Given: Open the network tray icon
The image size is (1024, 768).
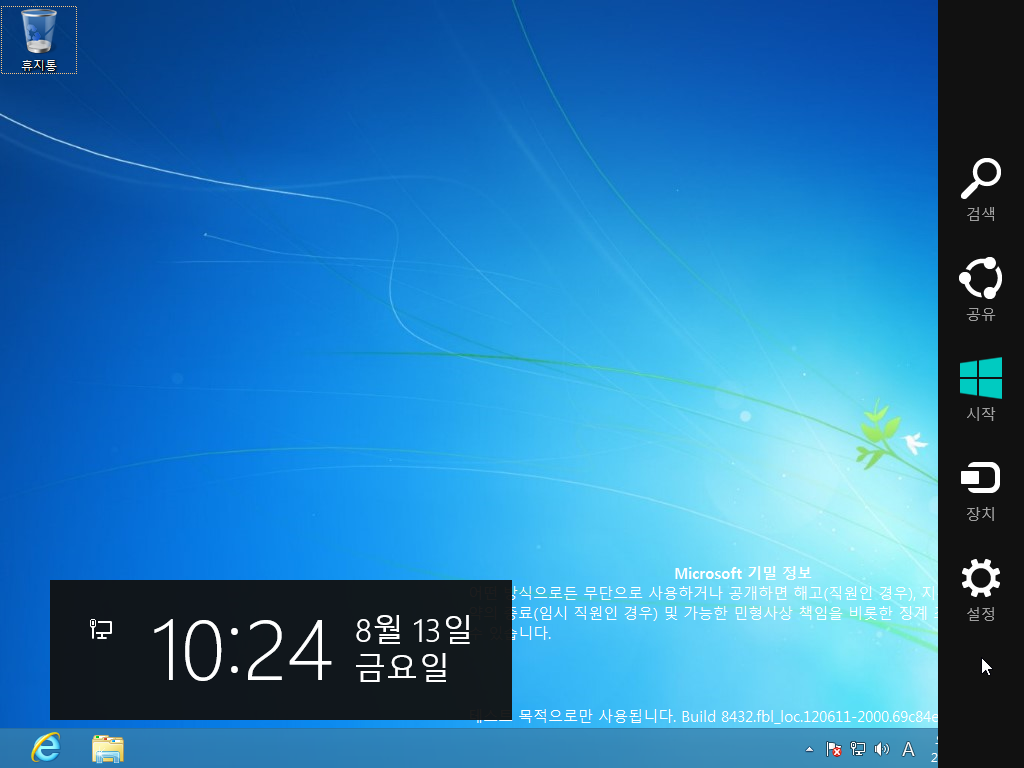Looking at the screenshot, I should coord(857,749).
